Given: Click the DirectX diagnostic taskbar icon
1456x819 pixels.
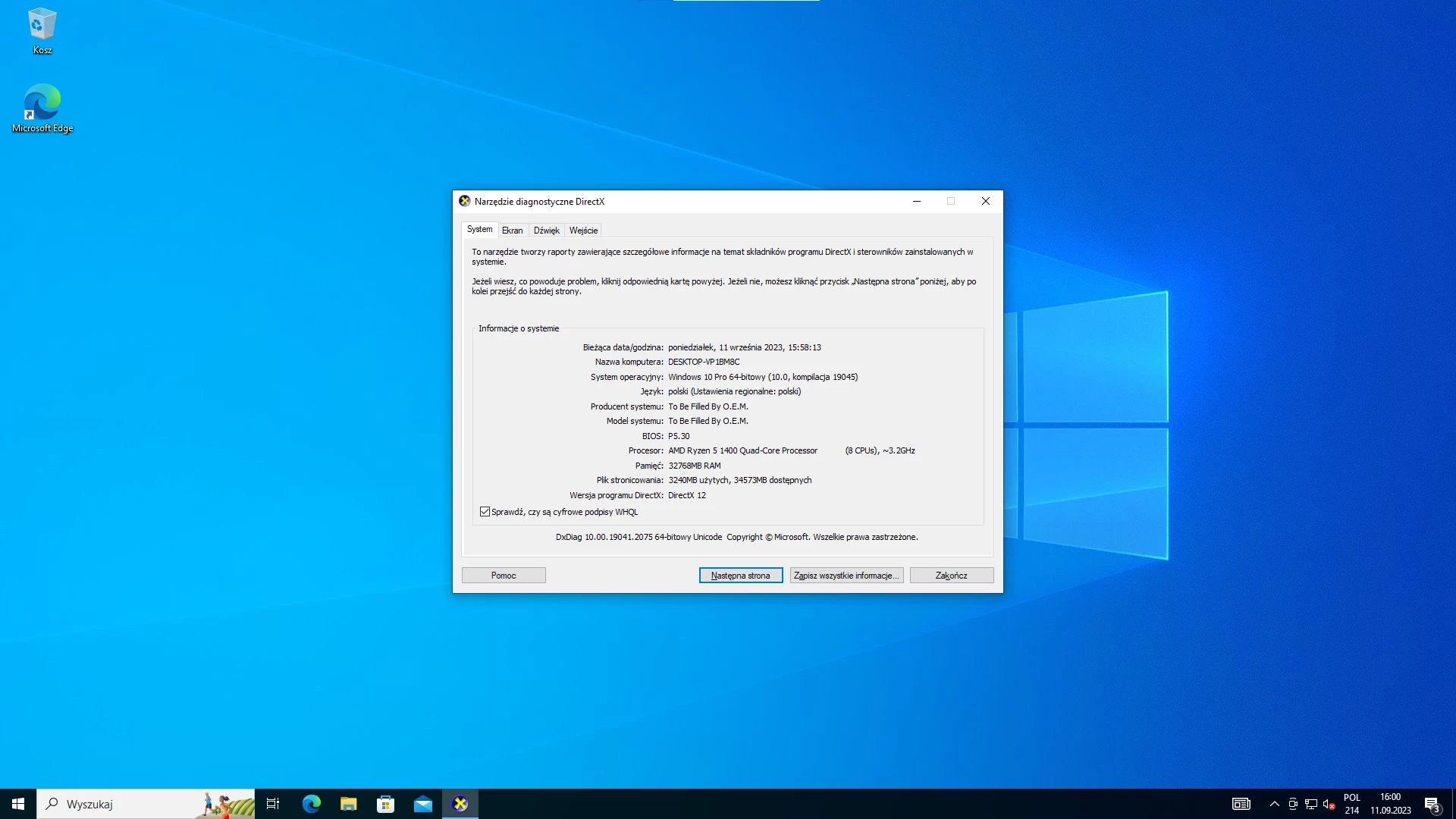Looking at the screenshot, I should (460, 804).
